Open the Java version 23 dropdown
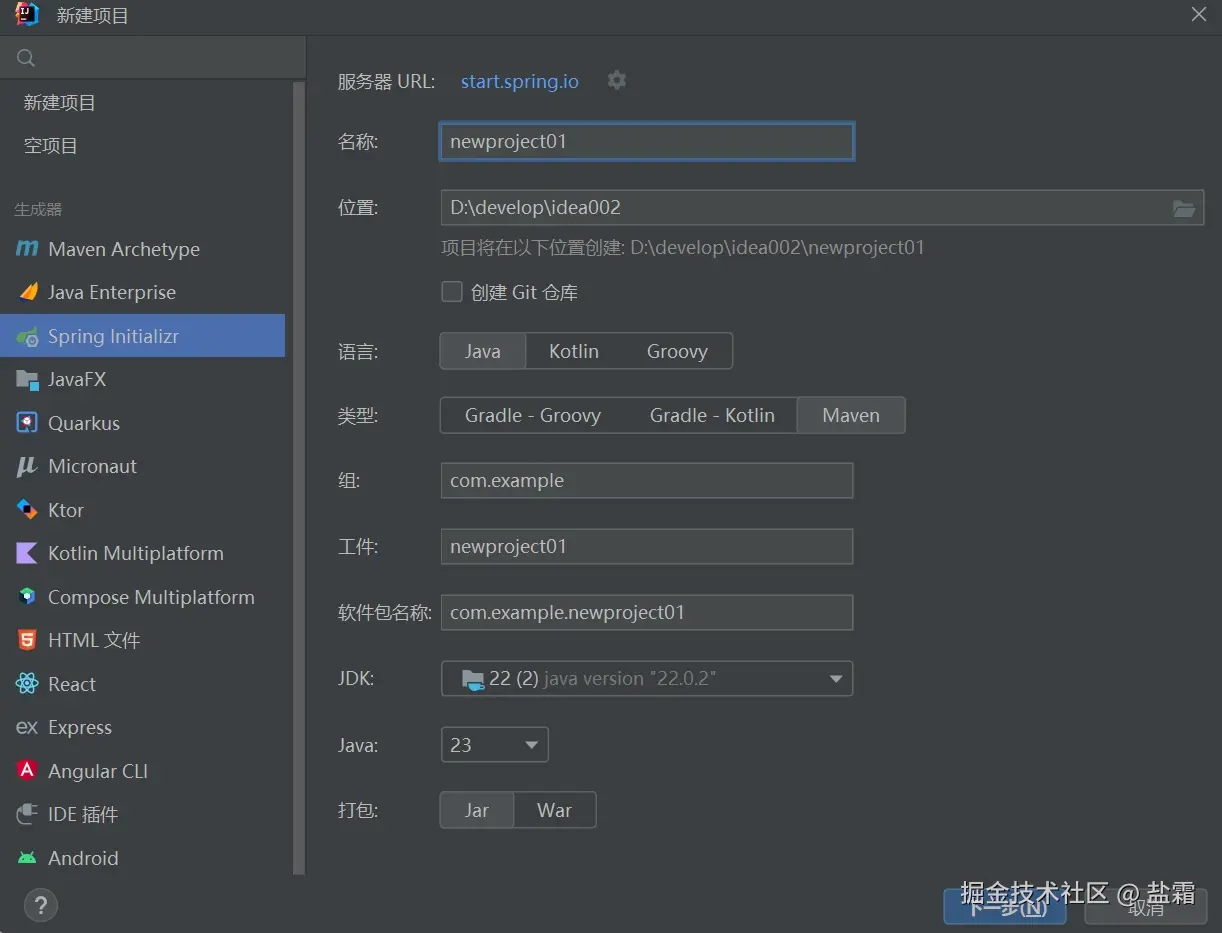Image resolution: width=1222 pixels, height=933 pixels. [x=495, y=745]
